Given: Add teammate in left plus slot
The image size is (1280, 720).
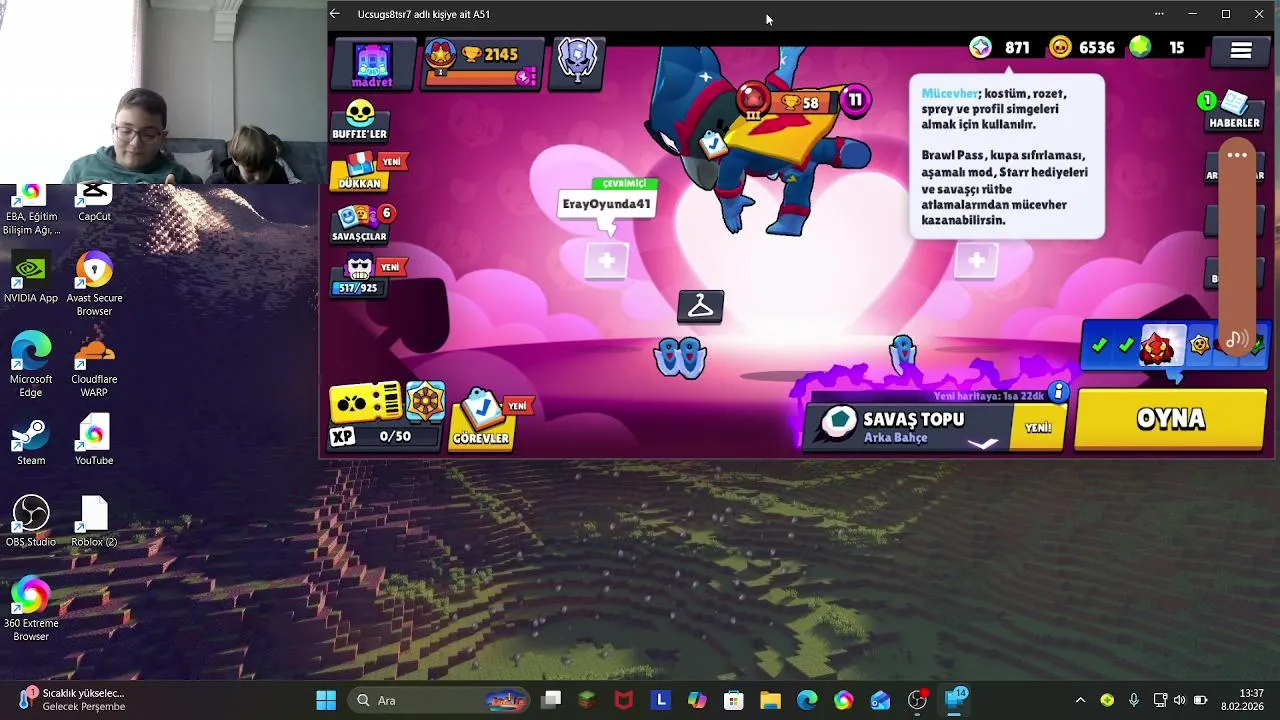Looking at the screenshot, I should pyautogui.click(x=606, y=261).
